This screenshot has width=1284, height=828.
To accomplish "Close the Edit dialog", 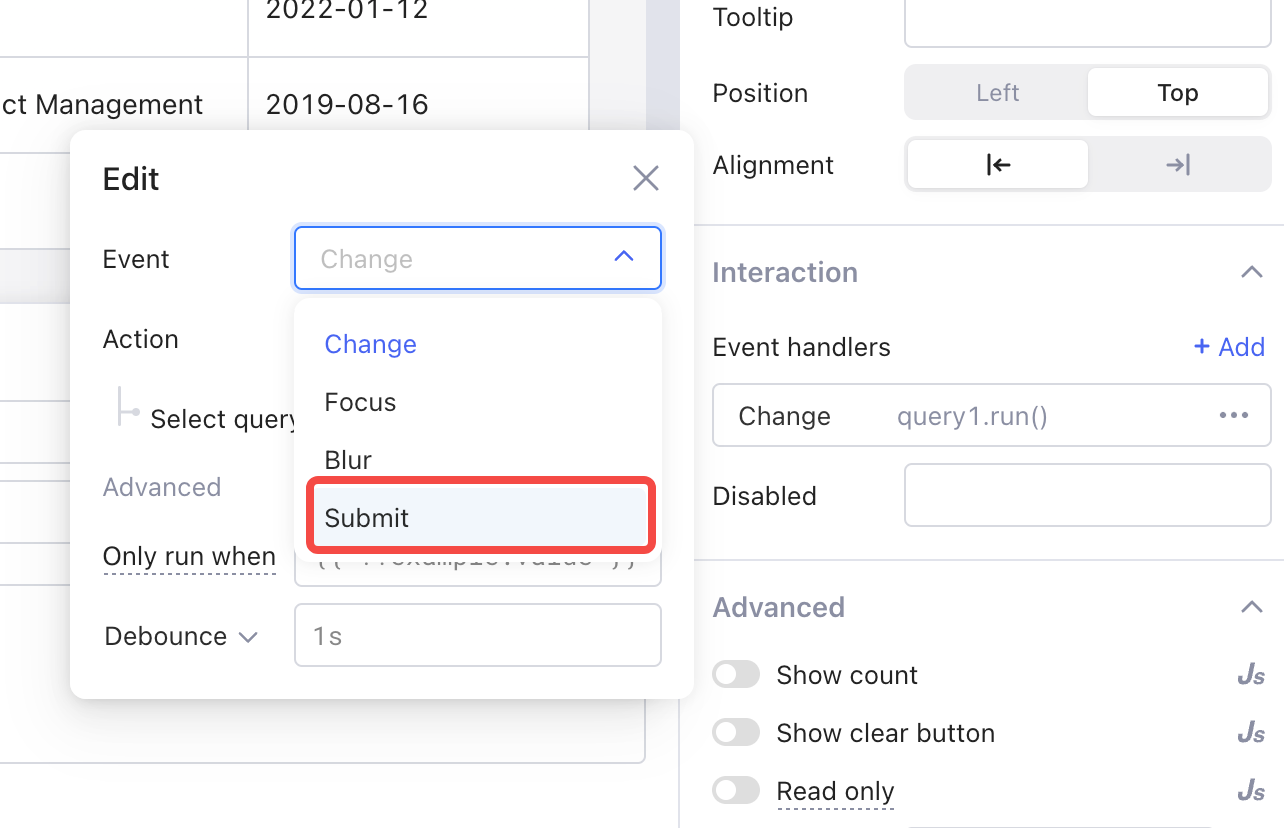I will click(645, 178).
